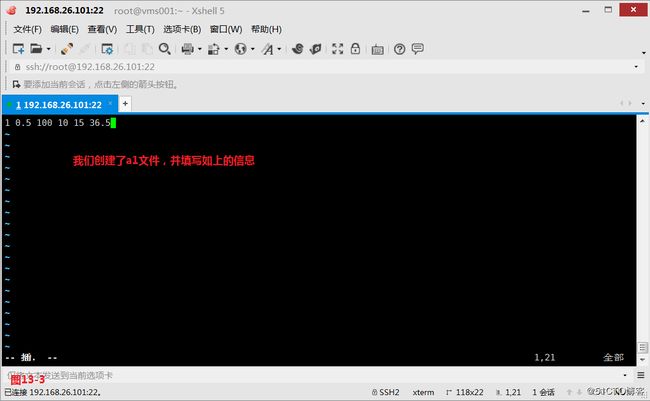Maximize the Xshell window
The height and width of the screenshot is (401, 650).
pyautogui.click(x=608, y=10)
